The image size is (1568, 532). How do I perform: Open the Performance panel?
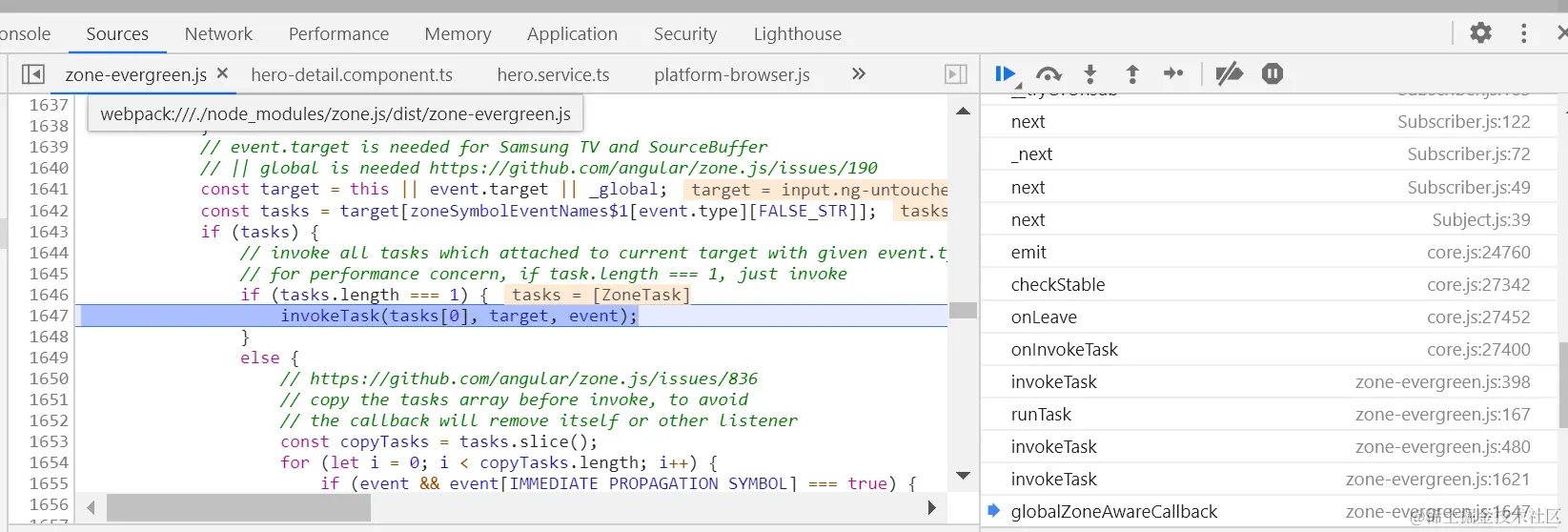338,34
